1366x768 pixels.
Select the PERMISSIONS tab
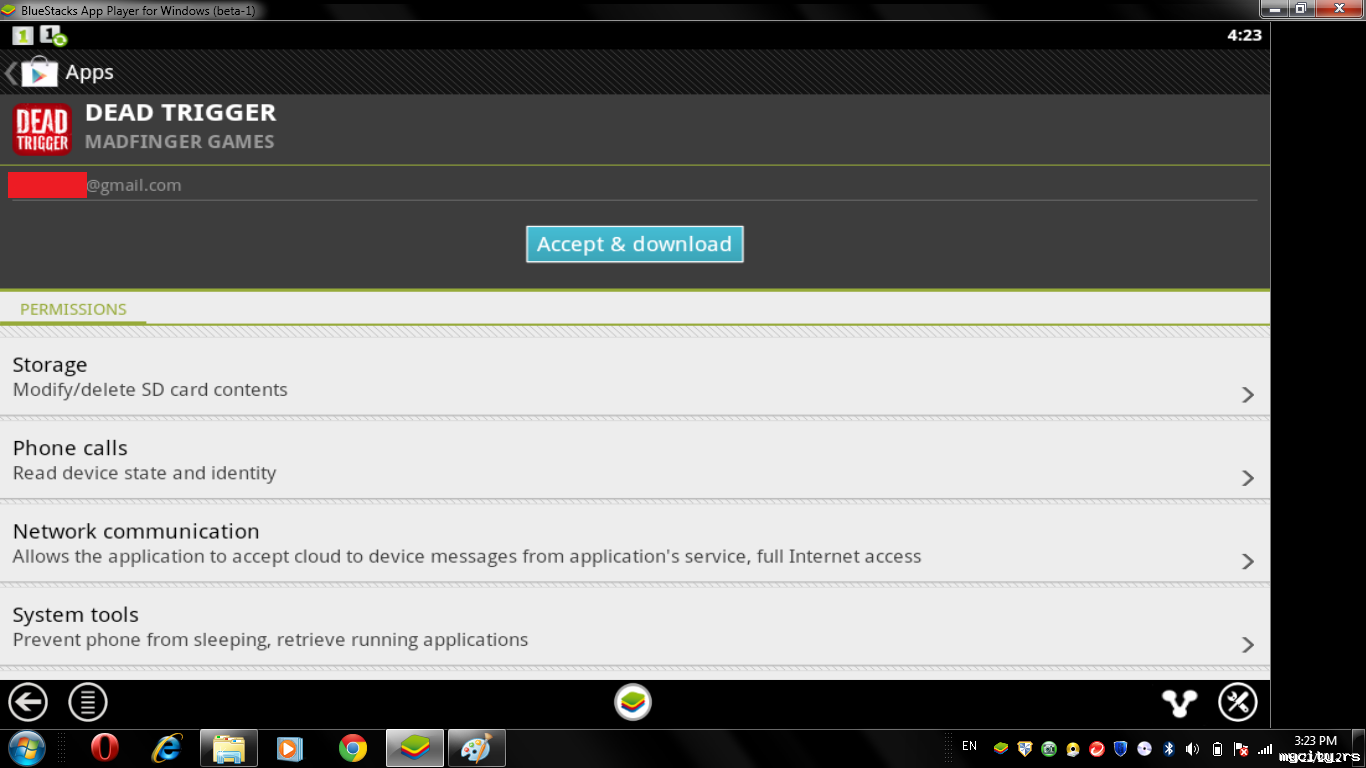tap(73, 309)
